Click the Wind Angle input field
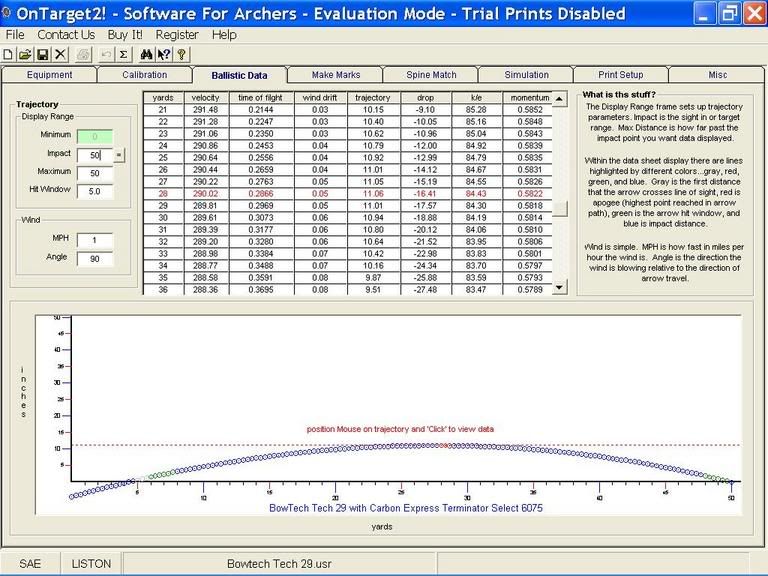 (95, 259)
